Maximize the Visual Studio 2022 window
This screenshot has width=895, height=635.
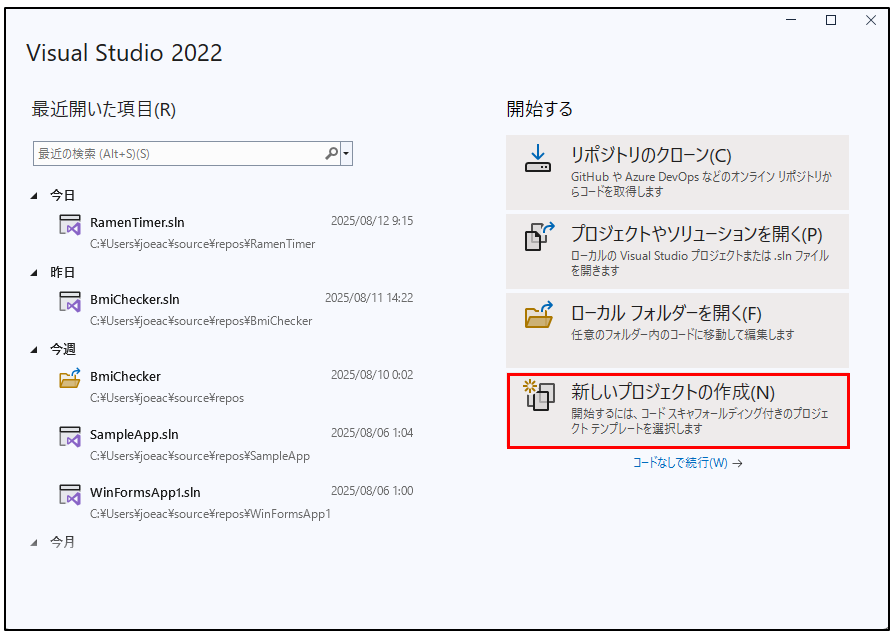click(830, 20)
